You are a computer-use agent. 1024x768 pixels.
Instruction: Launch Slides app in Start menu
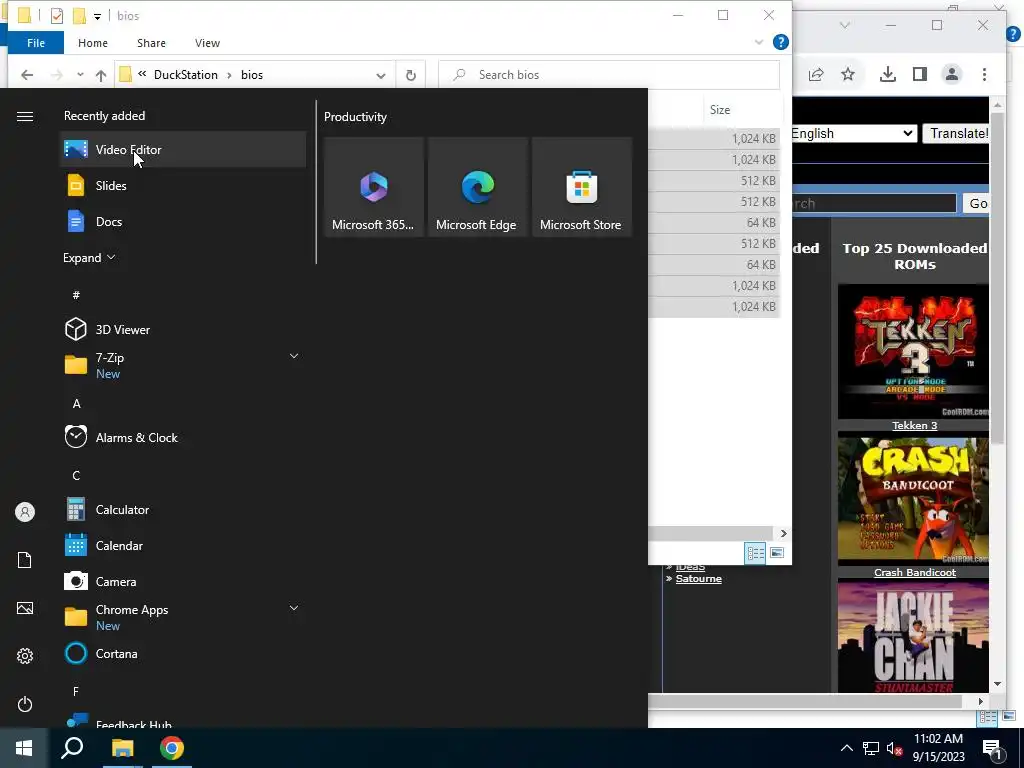click(183, 185)
